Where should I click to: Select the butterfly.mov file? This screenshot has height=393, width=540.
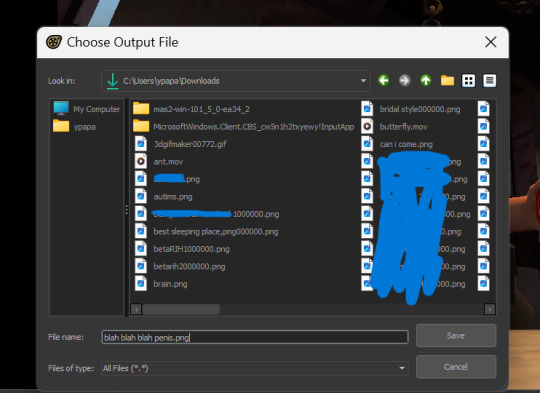(x=394, y=127)
